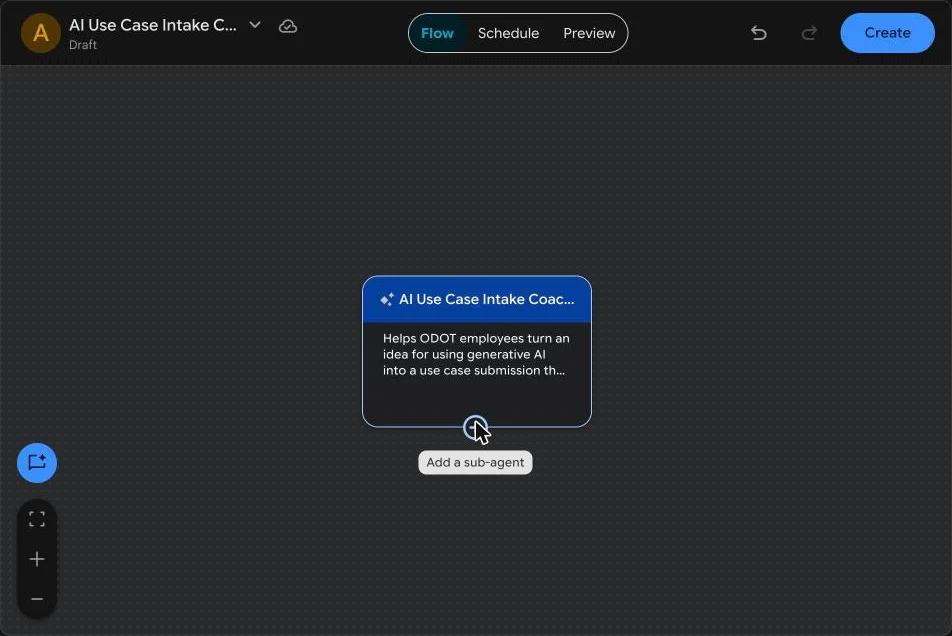This screenshot has height=636, width=952.
Task: Click the Draft status label
Action: click(83, 45)
